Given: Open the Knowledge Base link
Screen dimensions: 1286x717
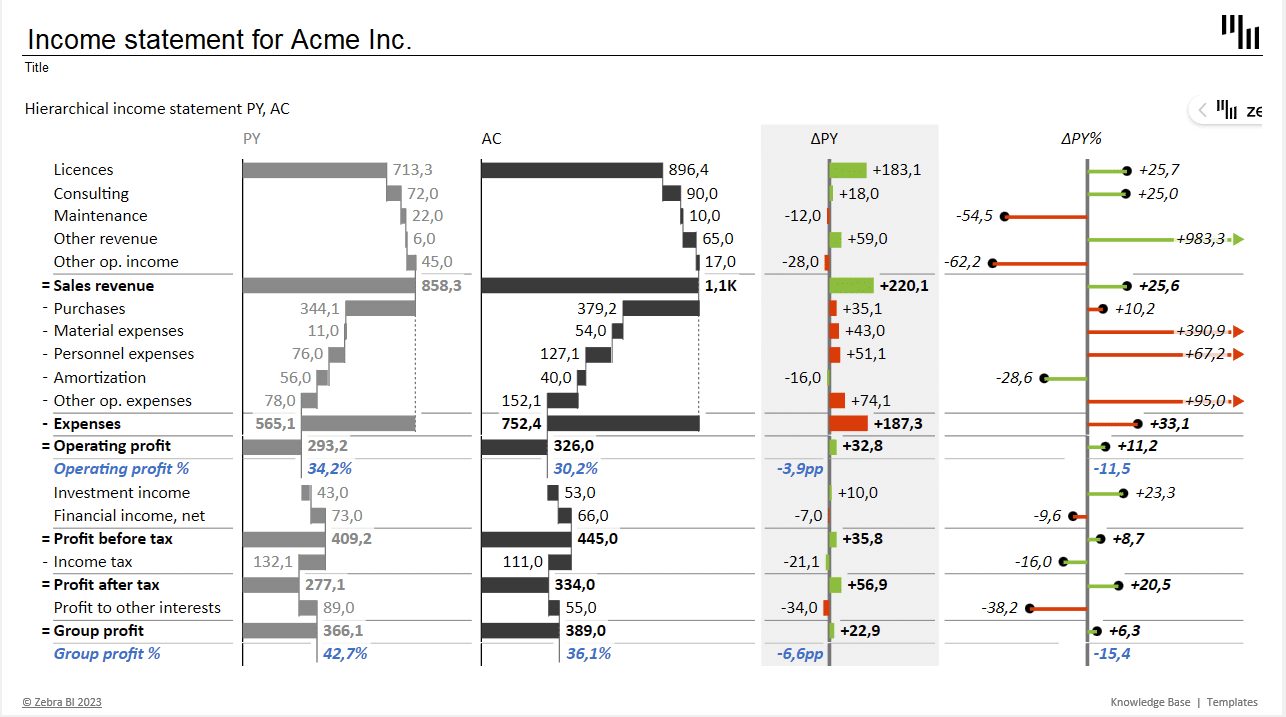Looking at the screenshot, I should point(1150,702).
